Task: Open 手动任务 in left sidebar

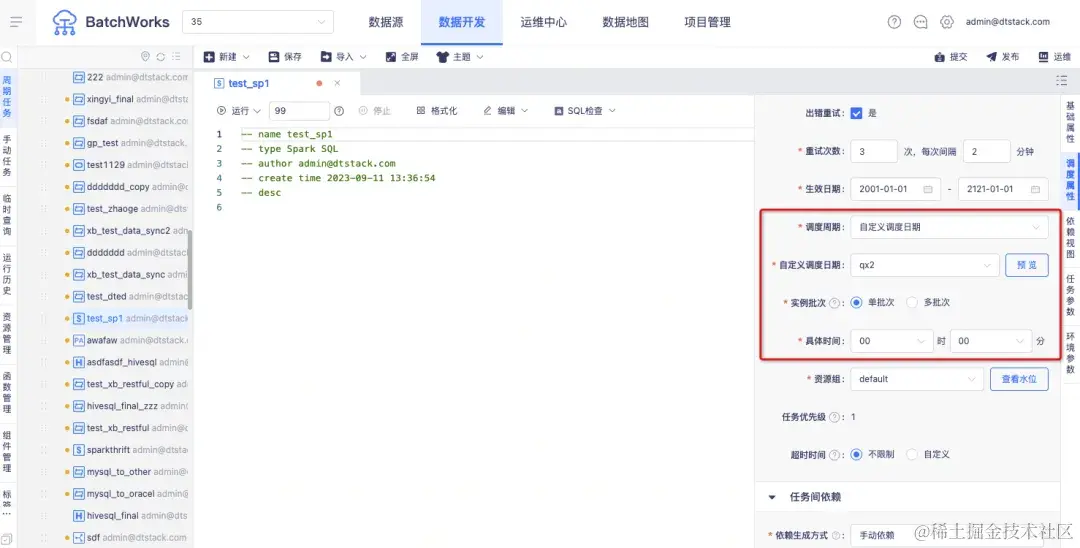Action: (x=7, y=156)
